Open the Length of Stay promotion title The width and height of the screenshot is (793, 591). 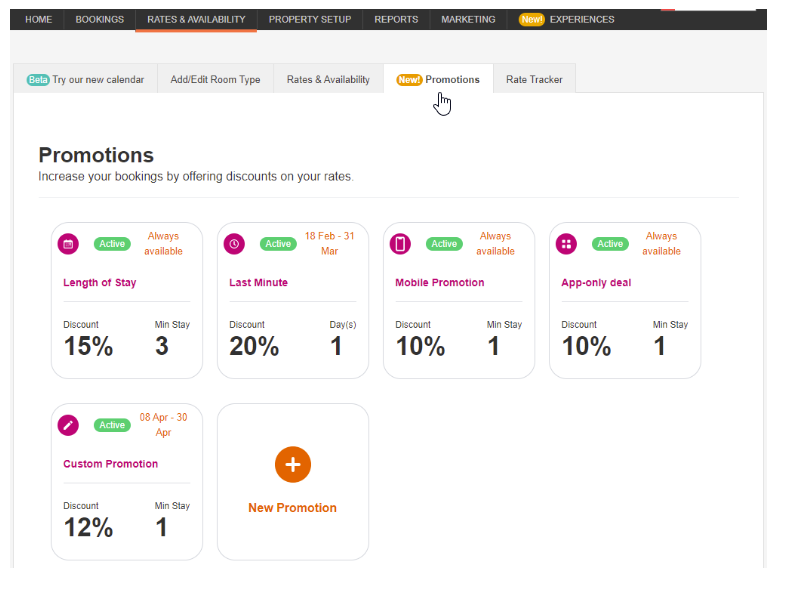click(100, 283)
